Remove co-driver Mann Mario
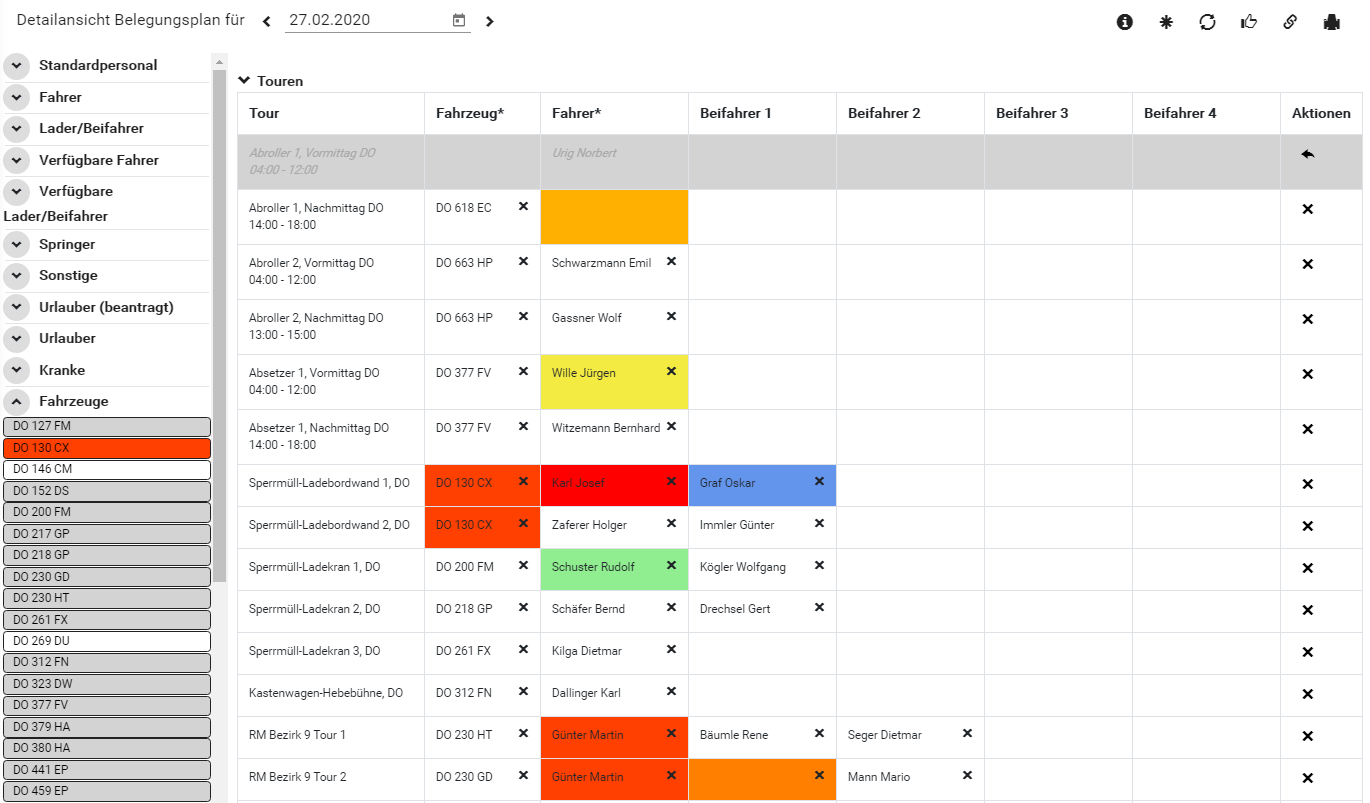1370x803 pixels. [967, 775]
